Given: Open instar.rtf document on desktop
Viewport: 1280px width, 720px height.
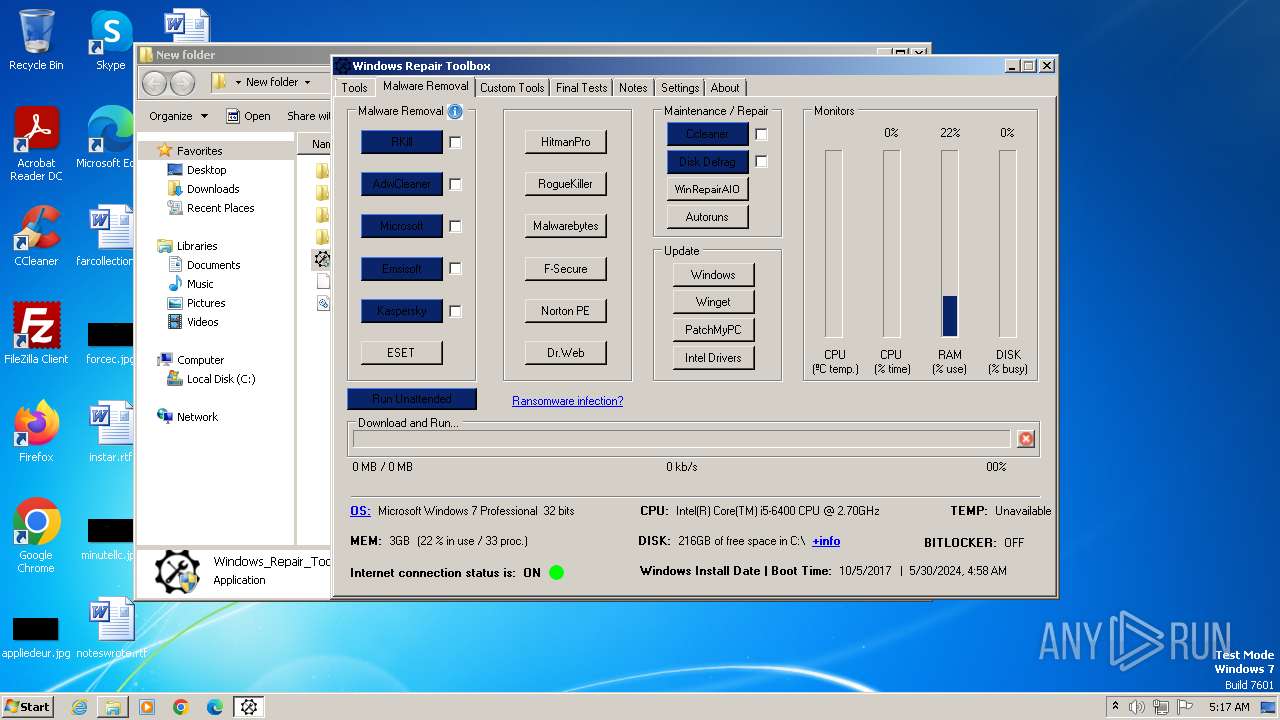Looking at the screenshot, I should (110, 432).
